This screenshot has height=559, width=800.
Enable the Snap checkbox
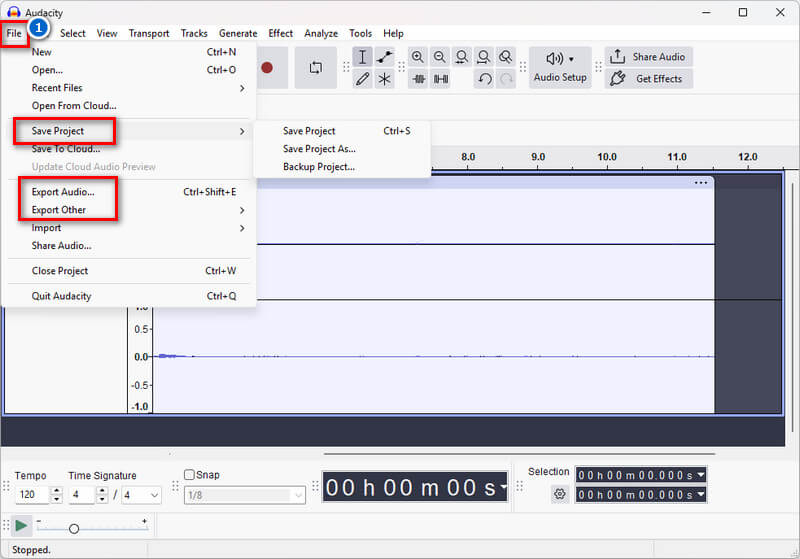tap(189, 475)
